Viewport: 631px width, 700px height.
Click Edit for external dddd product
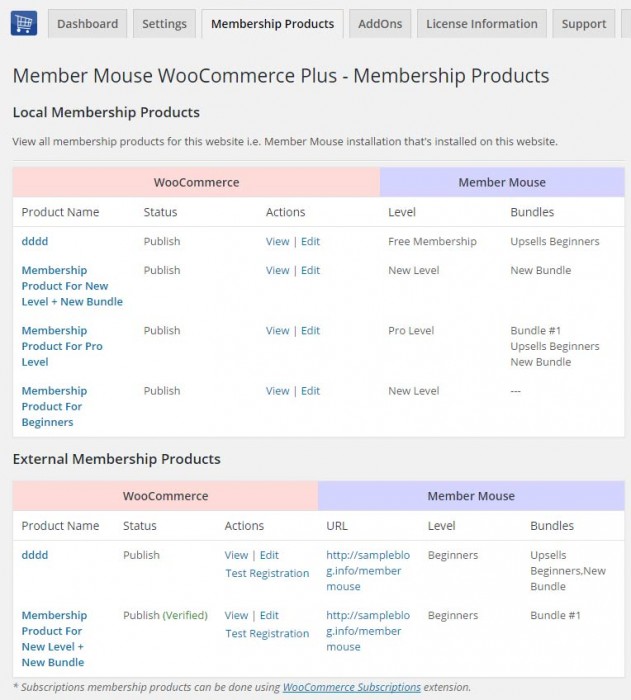(x=270, y=555)
